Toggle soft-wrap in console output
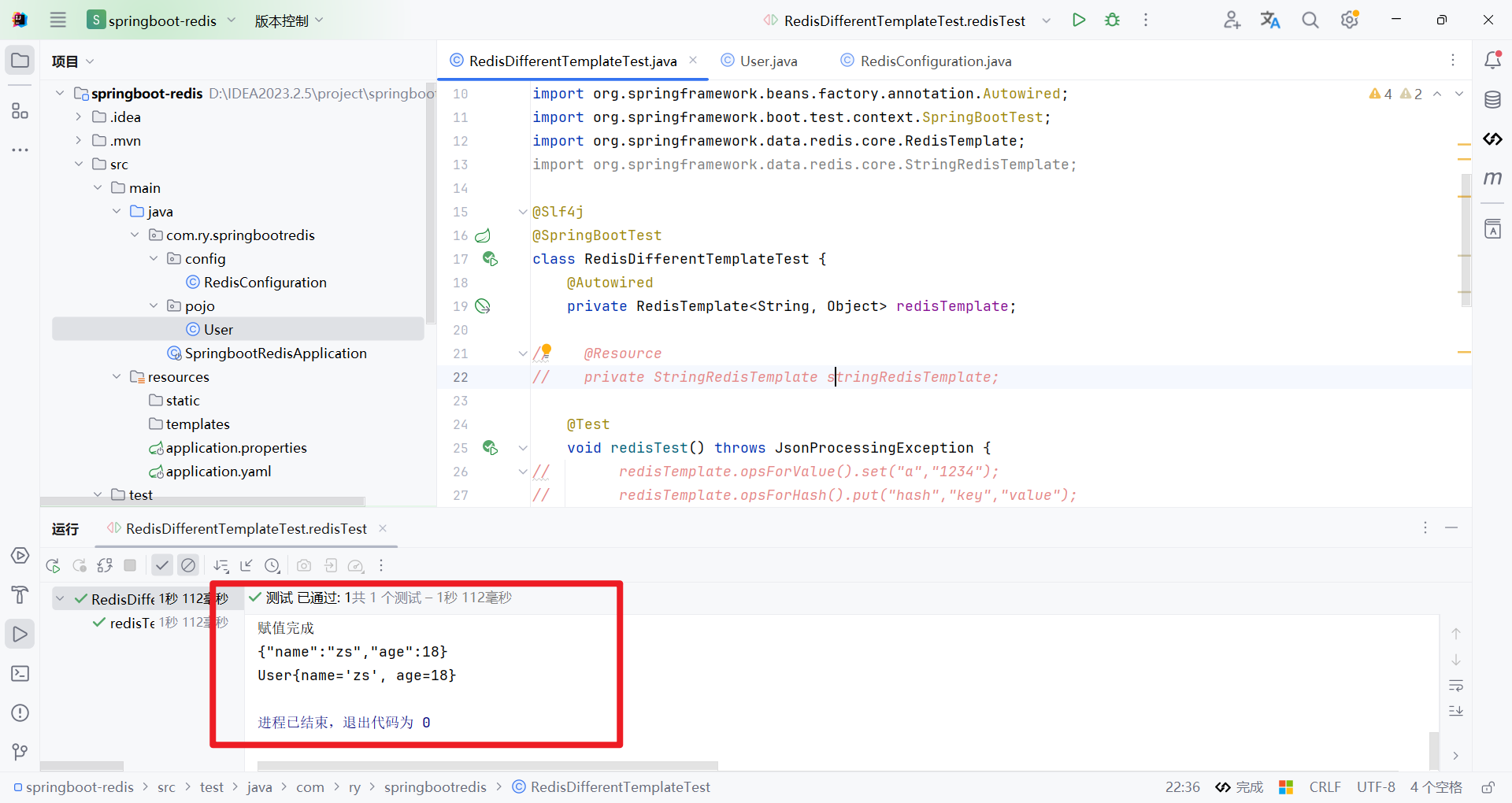The image size is (1512, 803). tap(1456, 686)
